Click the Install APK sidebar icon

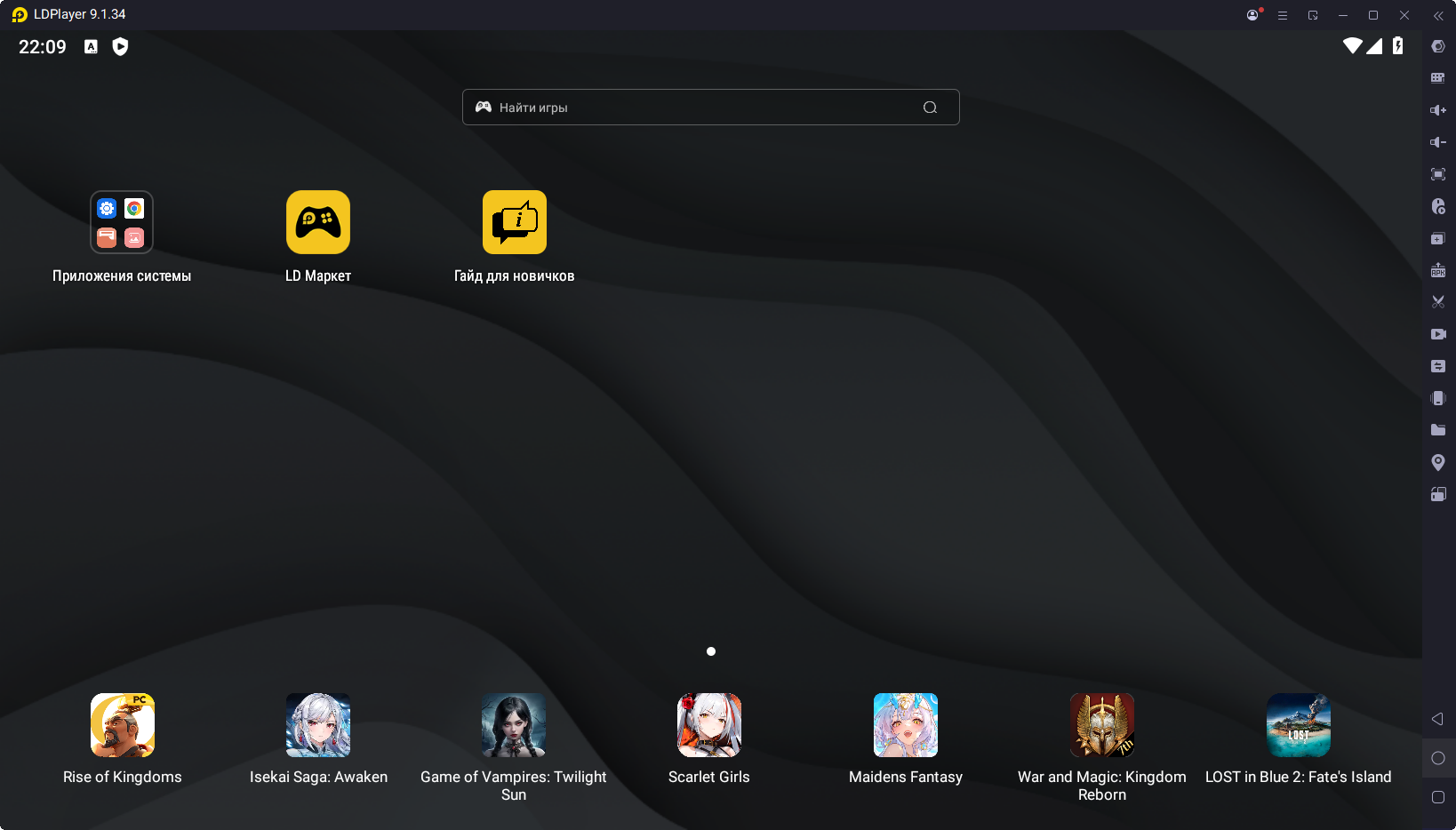(x=1438, y=270)
